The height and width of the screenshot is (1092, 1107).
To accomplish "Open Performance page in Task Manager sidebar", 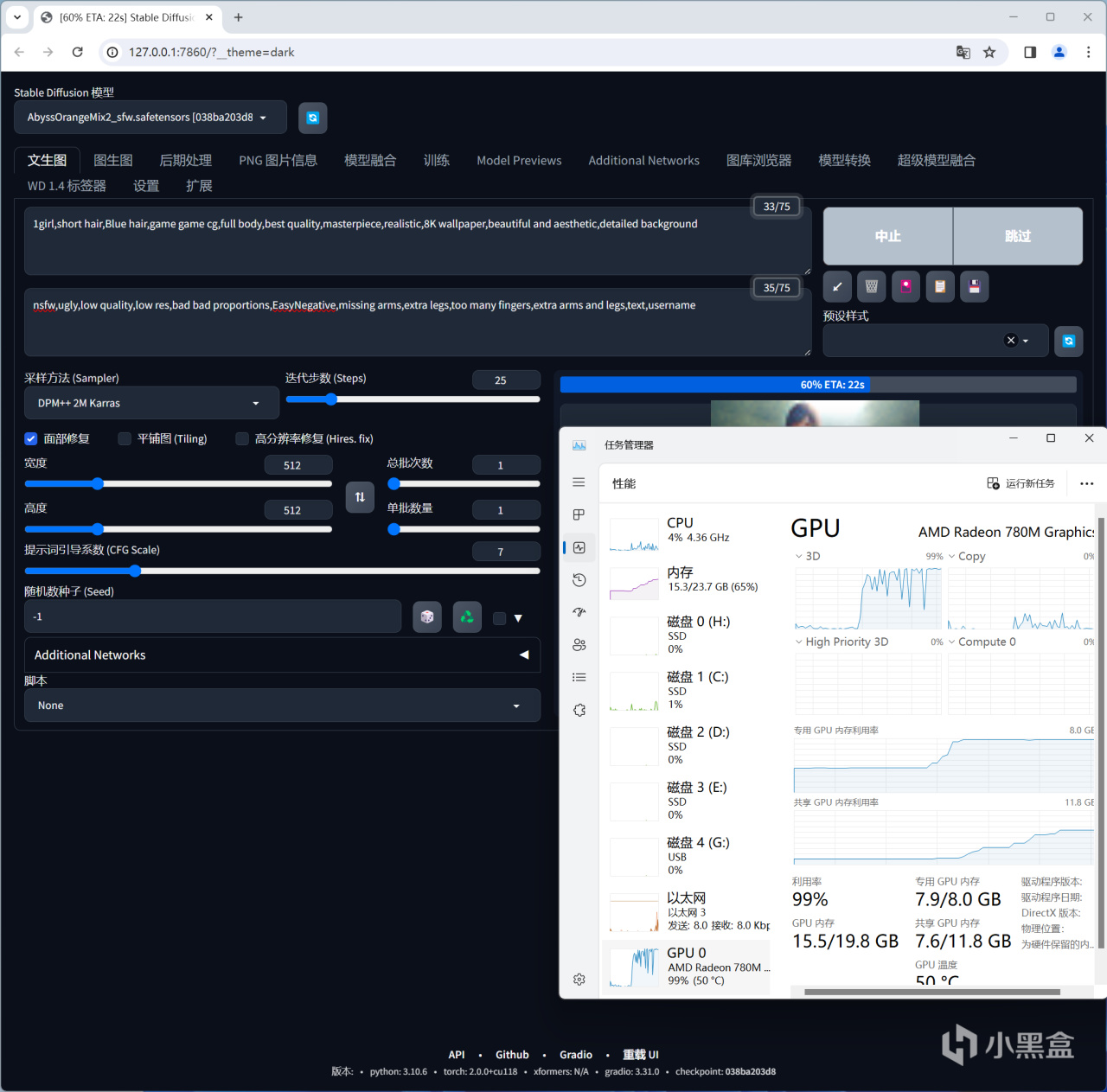I will (579, 547).
